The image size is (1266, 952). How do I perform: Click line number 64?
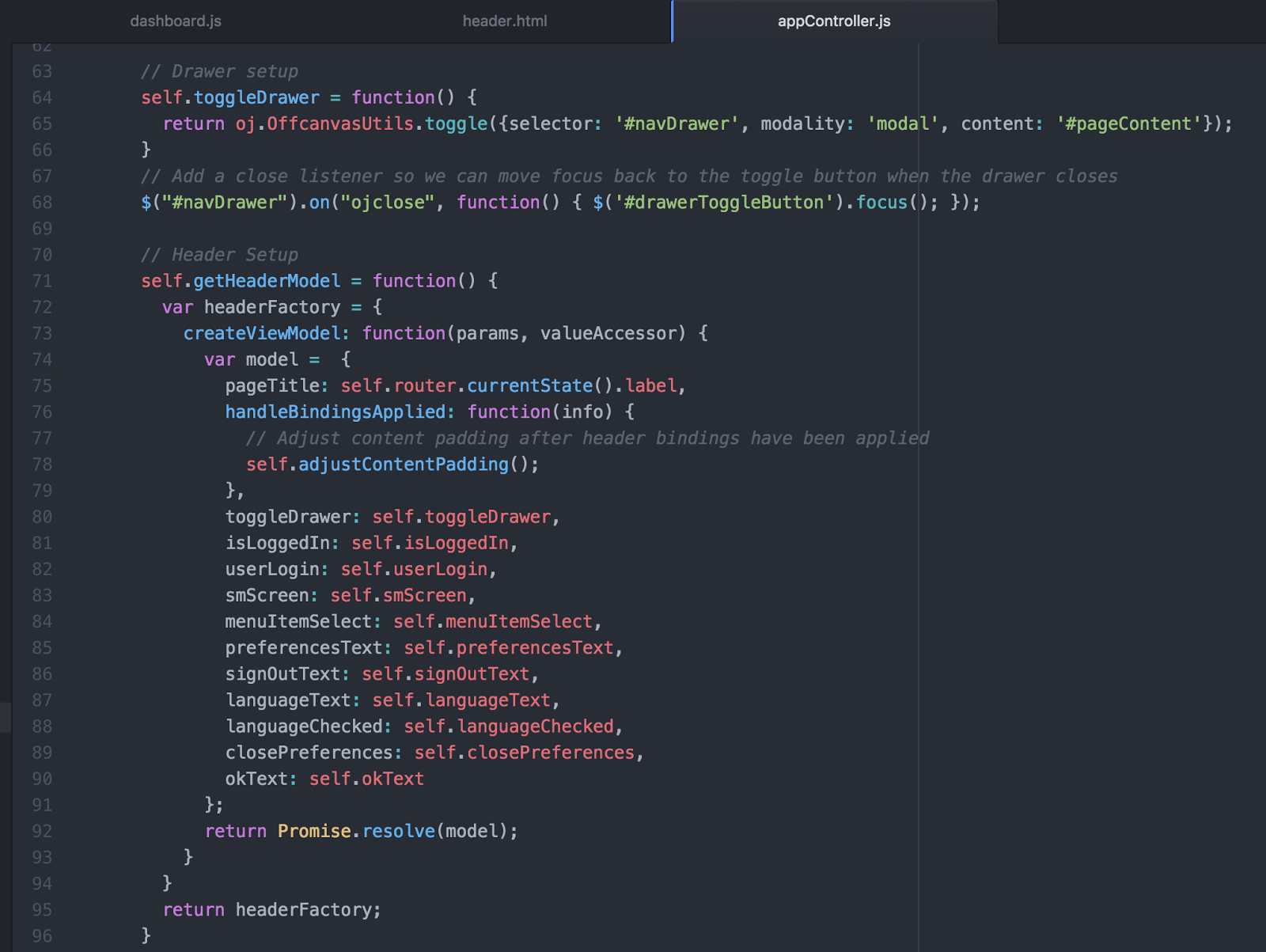click(44, 97)
